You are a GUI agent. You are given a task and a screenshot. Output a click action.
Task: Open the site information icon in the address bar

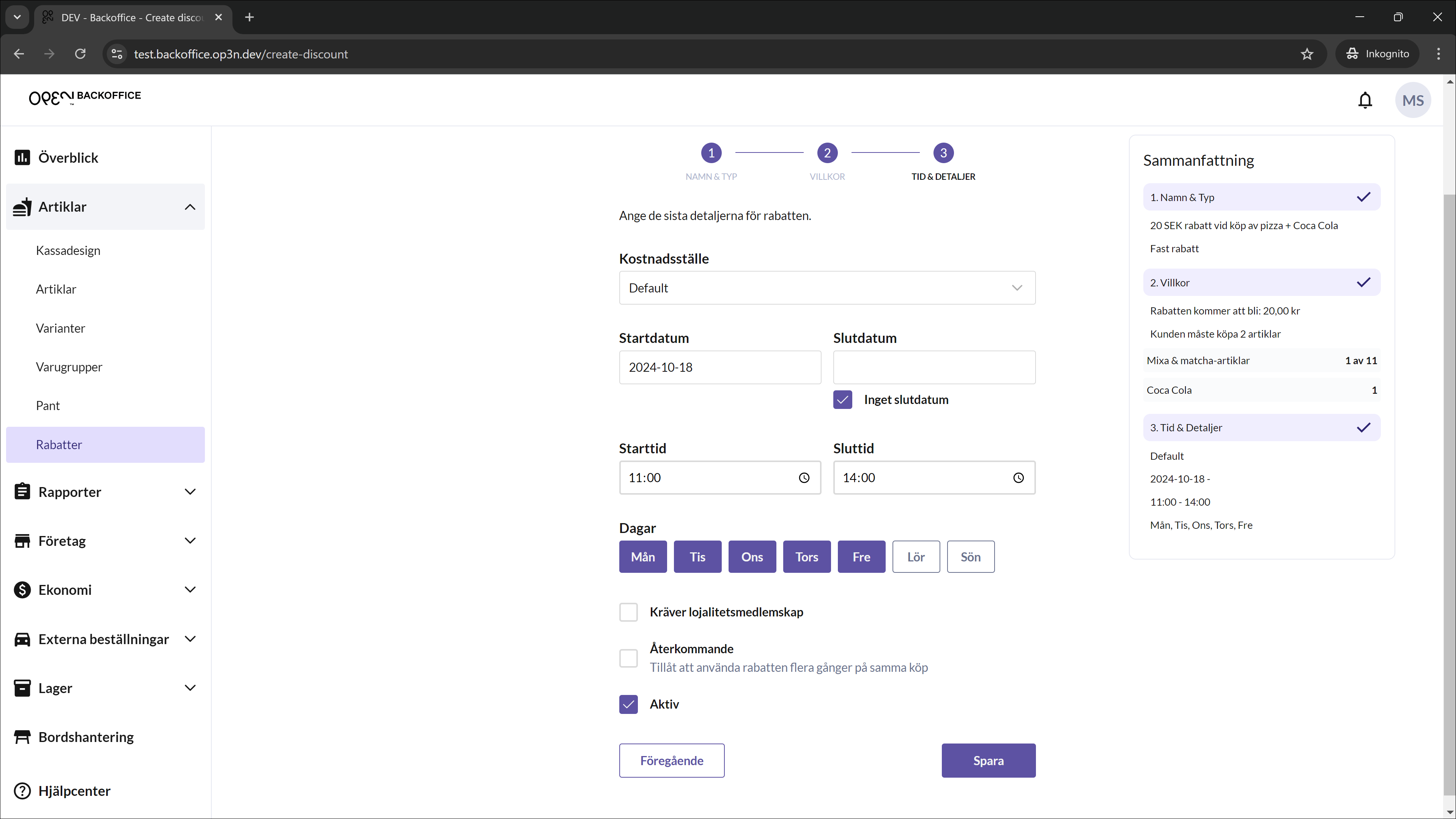tap(116, 54)
